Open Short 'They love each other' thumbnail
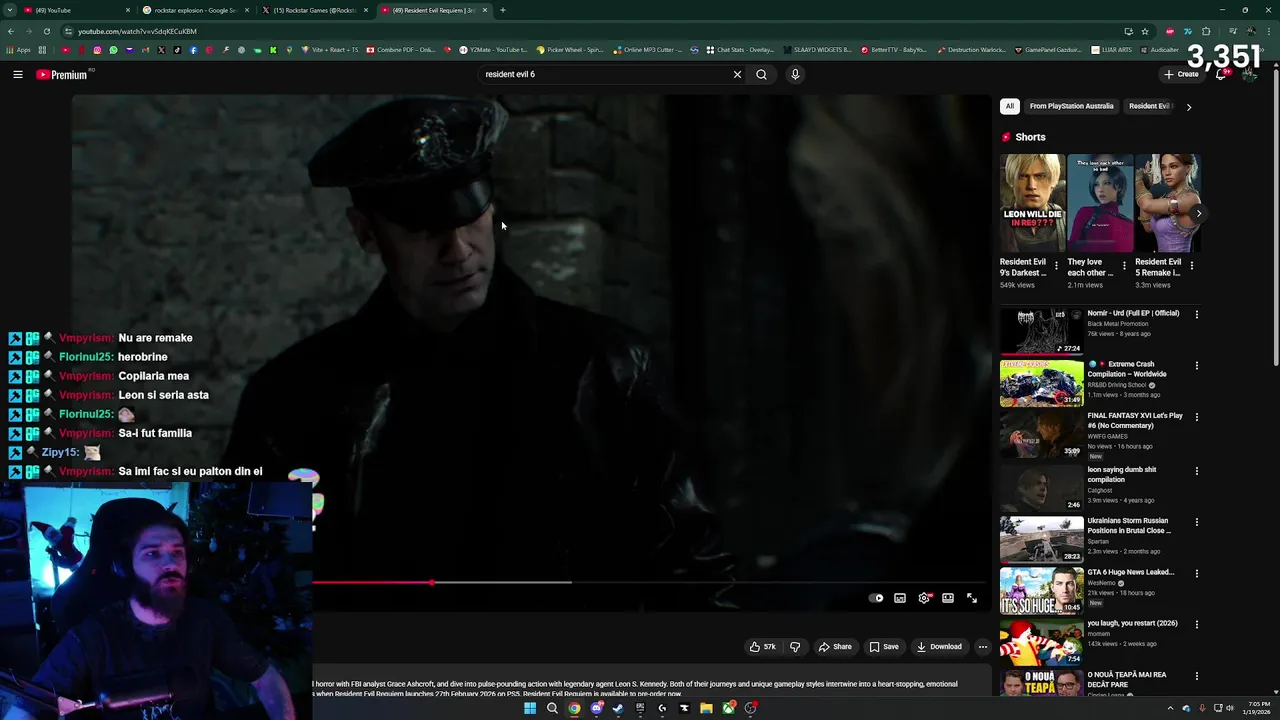 1099,203
